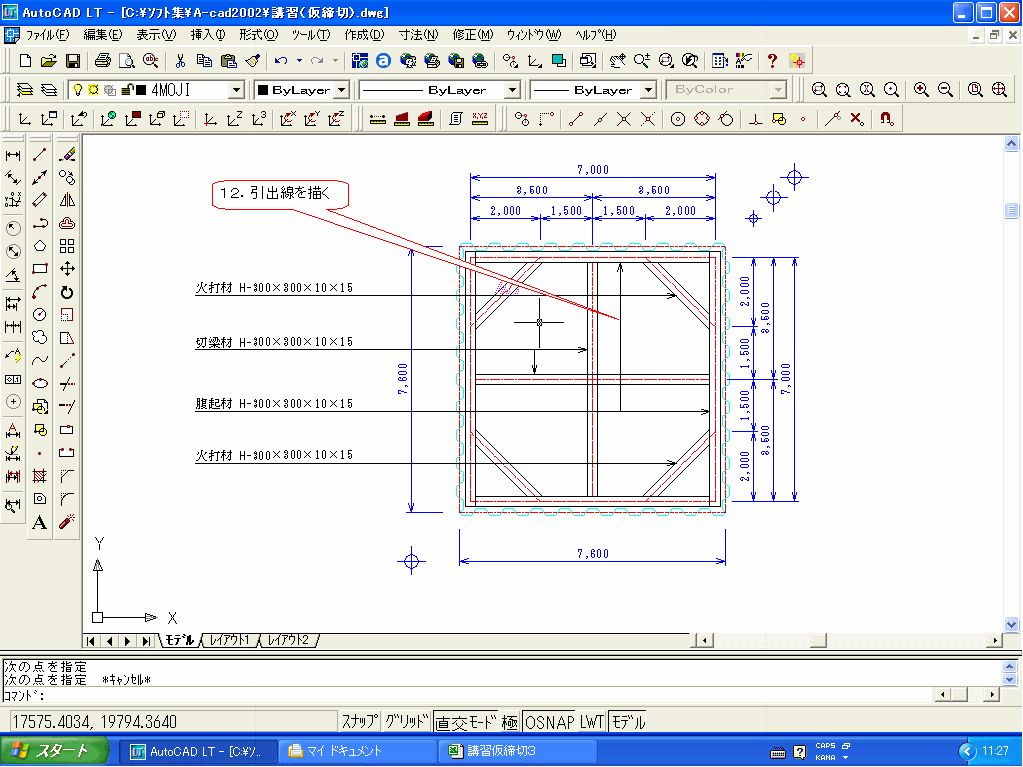Image resolution: width=1023 pixels, height=767 pixels.
Task: Click the last-tab navigation arrow button
Action: pyautogui.click(x=147, y=641)
